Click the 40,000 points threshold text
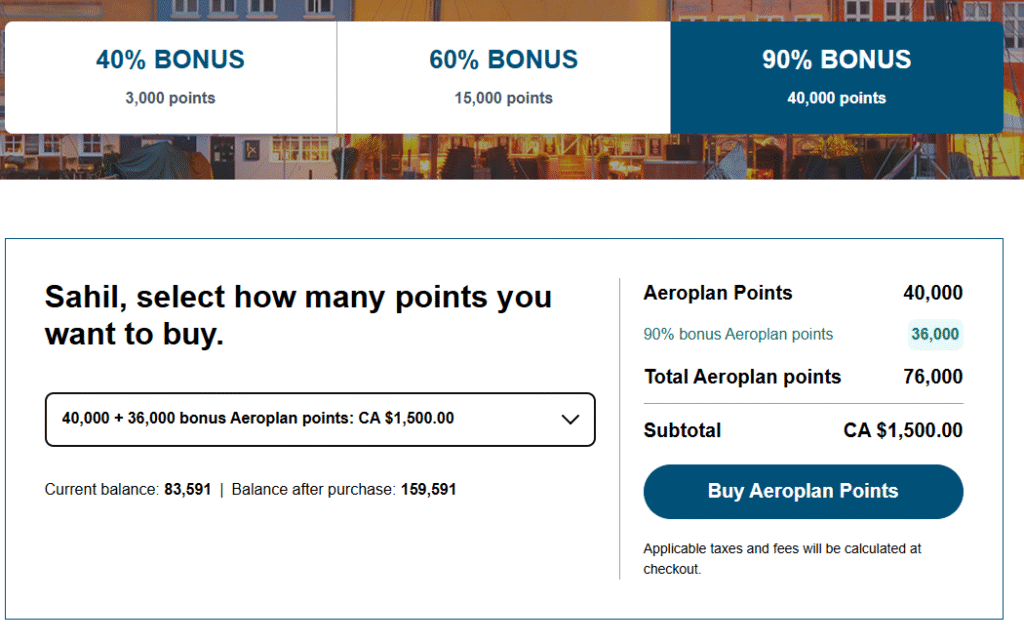1024x644 pixels. tap(836, 98)
